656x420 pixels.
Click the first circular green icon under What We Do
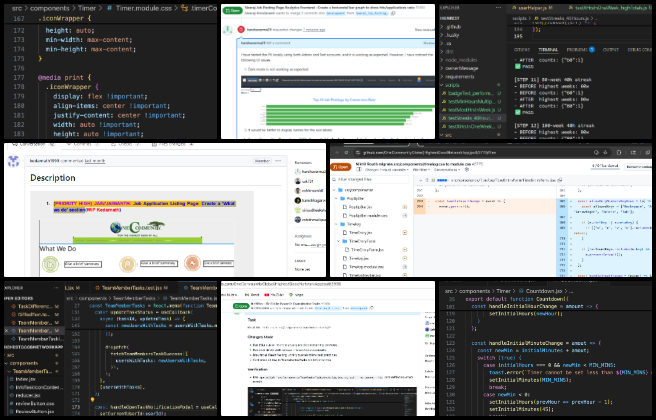point(50,264)
